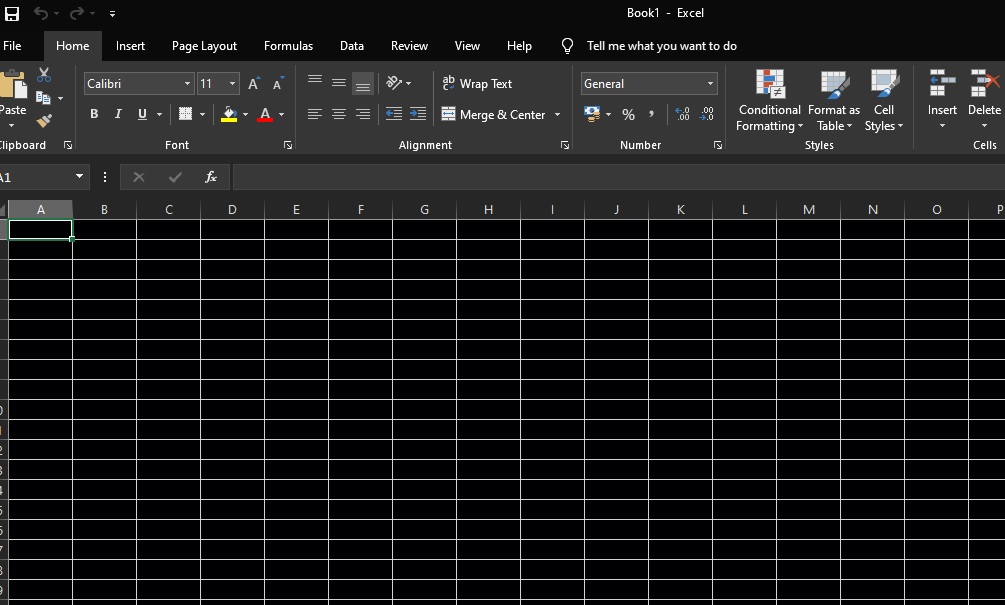This screenshot has height=605, width=1005.
Task: Open the General number format dropdown
Action: click(x=709, y=83)
